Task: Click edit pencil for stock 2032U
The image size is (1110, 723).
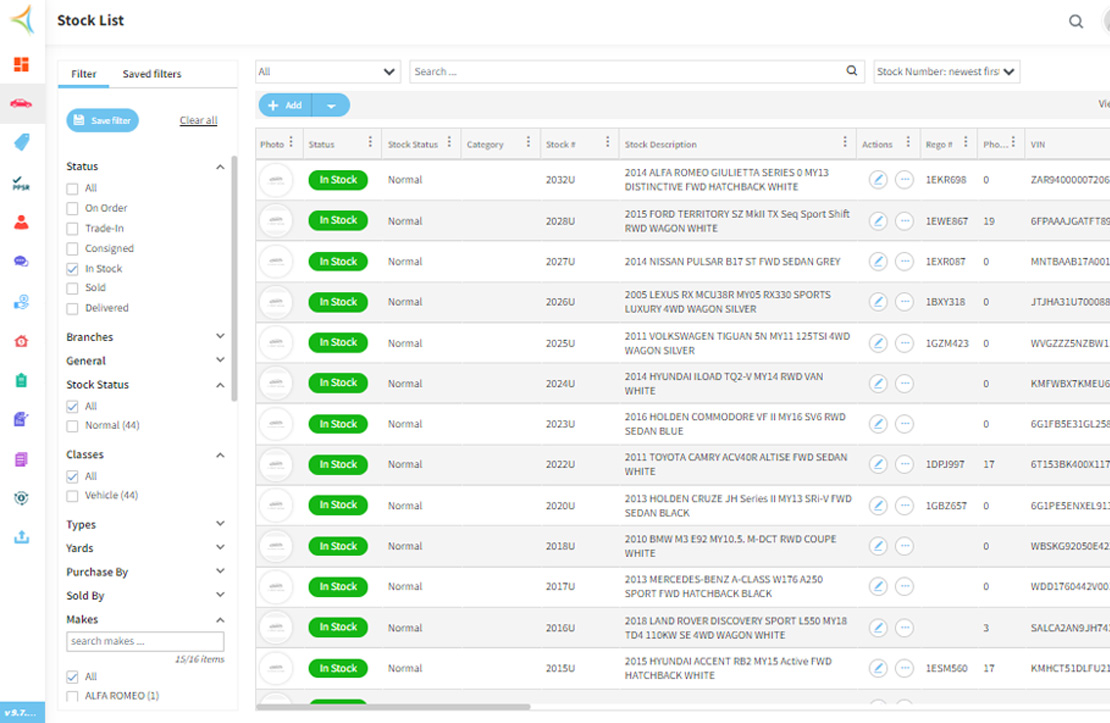Action: pos(878,180)
